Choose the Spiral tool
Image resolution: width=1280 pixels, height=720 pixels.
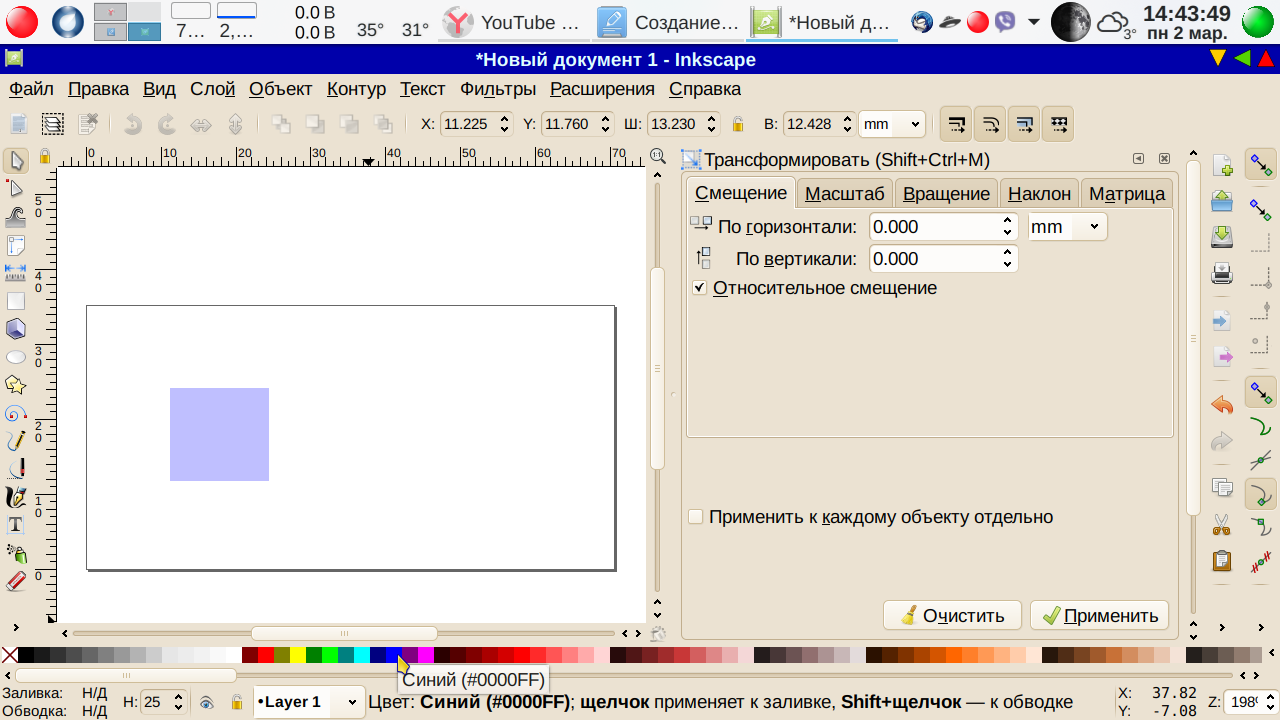[x=15, y=413]
